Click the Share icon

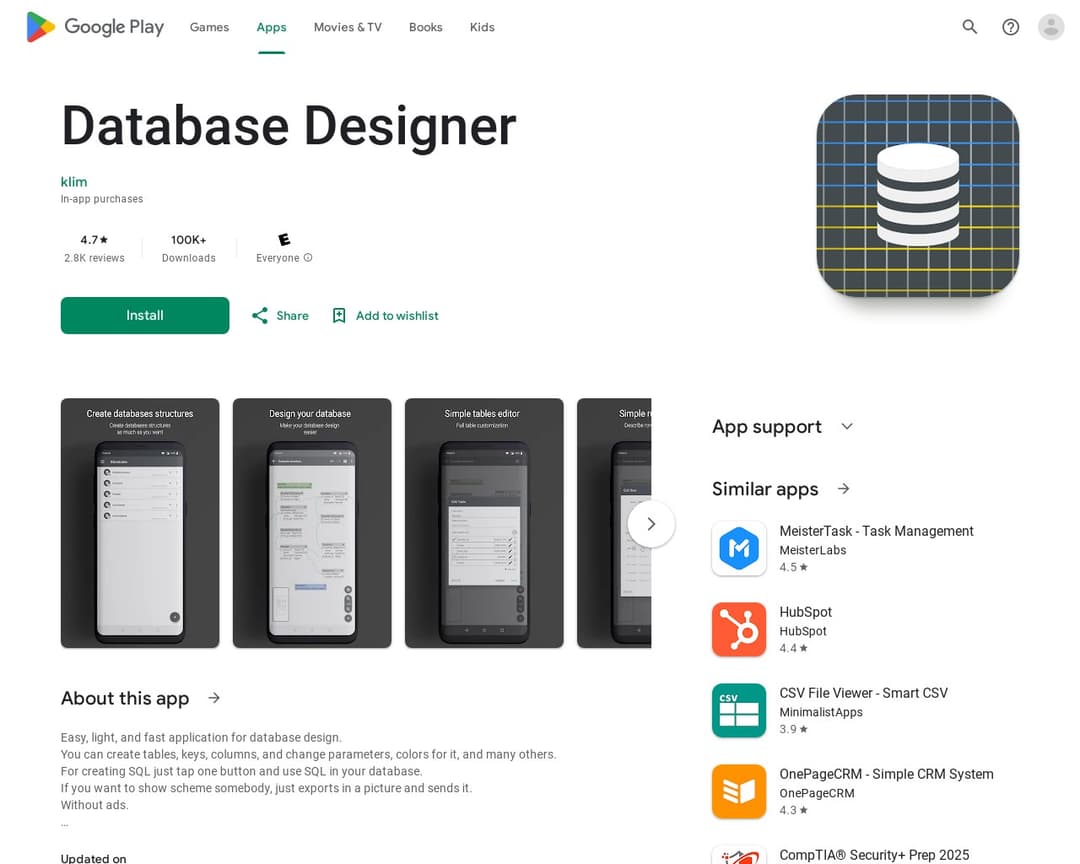pyautogui.click(x=260, y=316)
